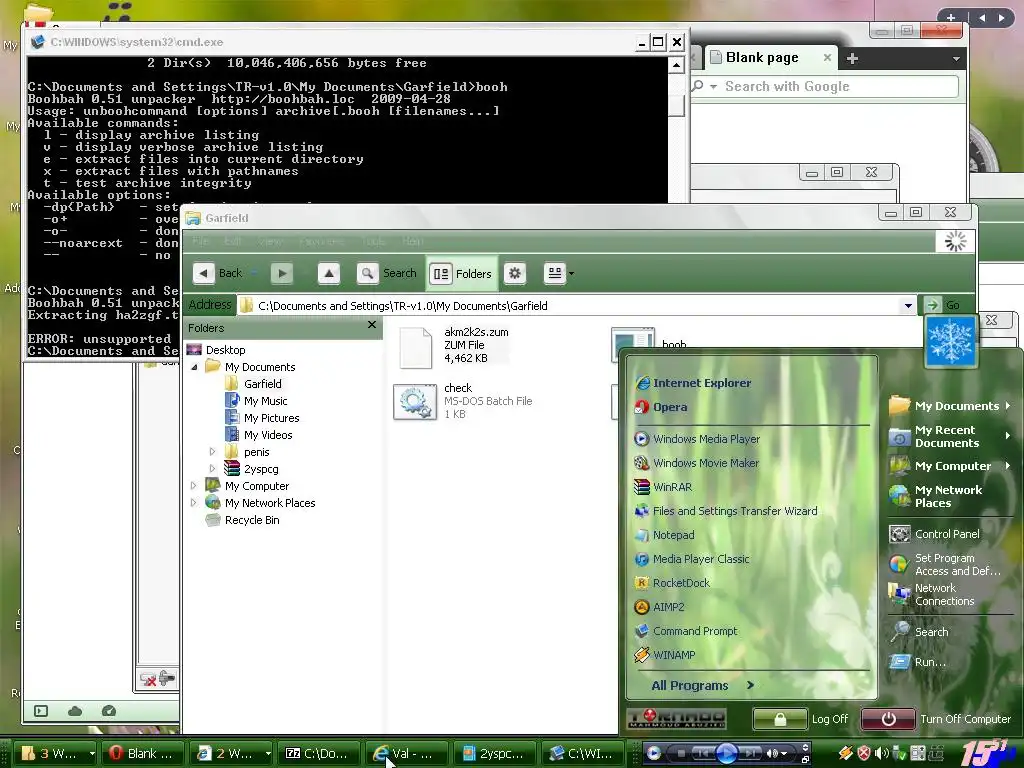The width and height of the screenshot is (1024, 768).
Task: Select the akm2k2s.zum file
Action: (455, 345)
